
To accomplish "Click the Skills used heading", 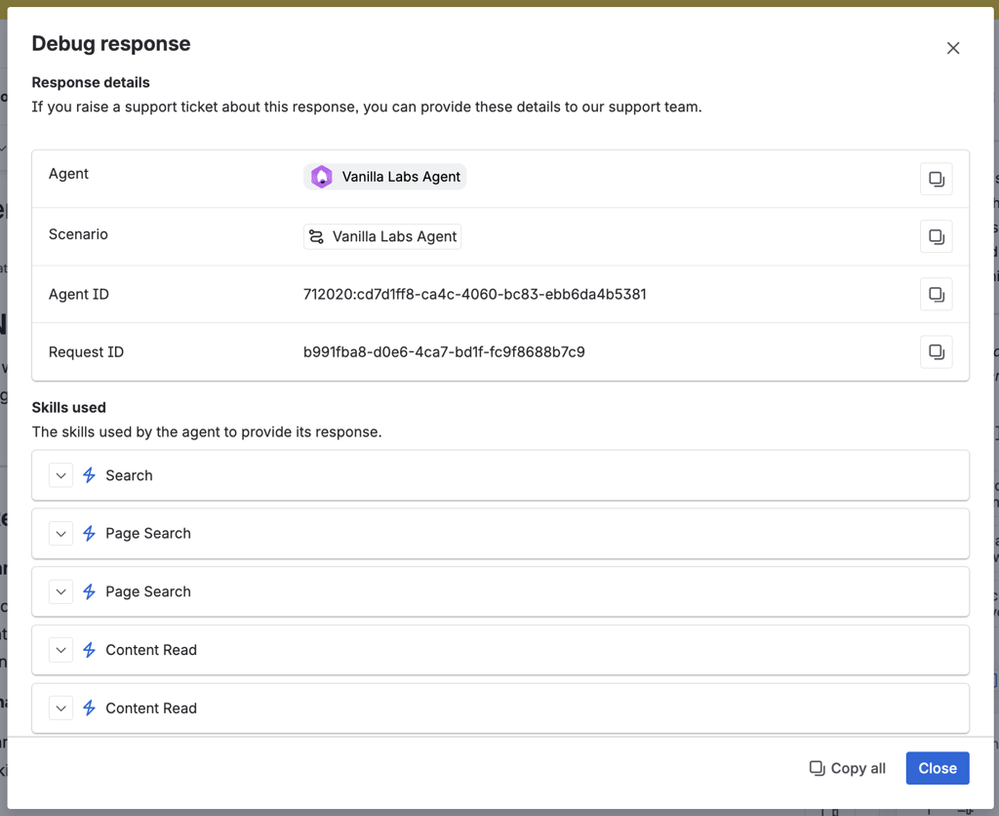I will click(69, 408).
